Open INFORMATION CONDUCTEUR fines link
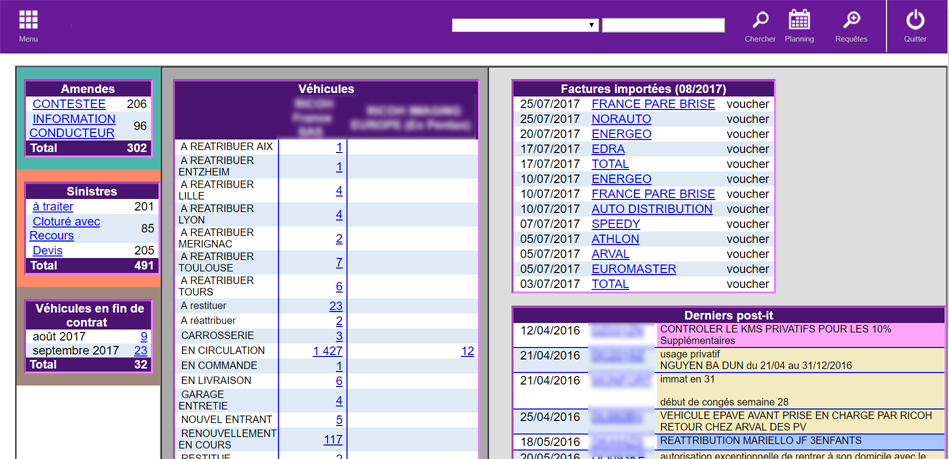The width and height of the screenshot is (949, 459). point(72,126)
